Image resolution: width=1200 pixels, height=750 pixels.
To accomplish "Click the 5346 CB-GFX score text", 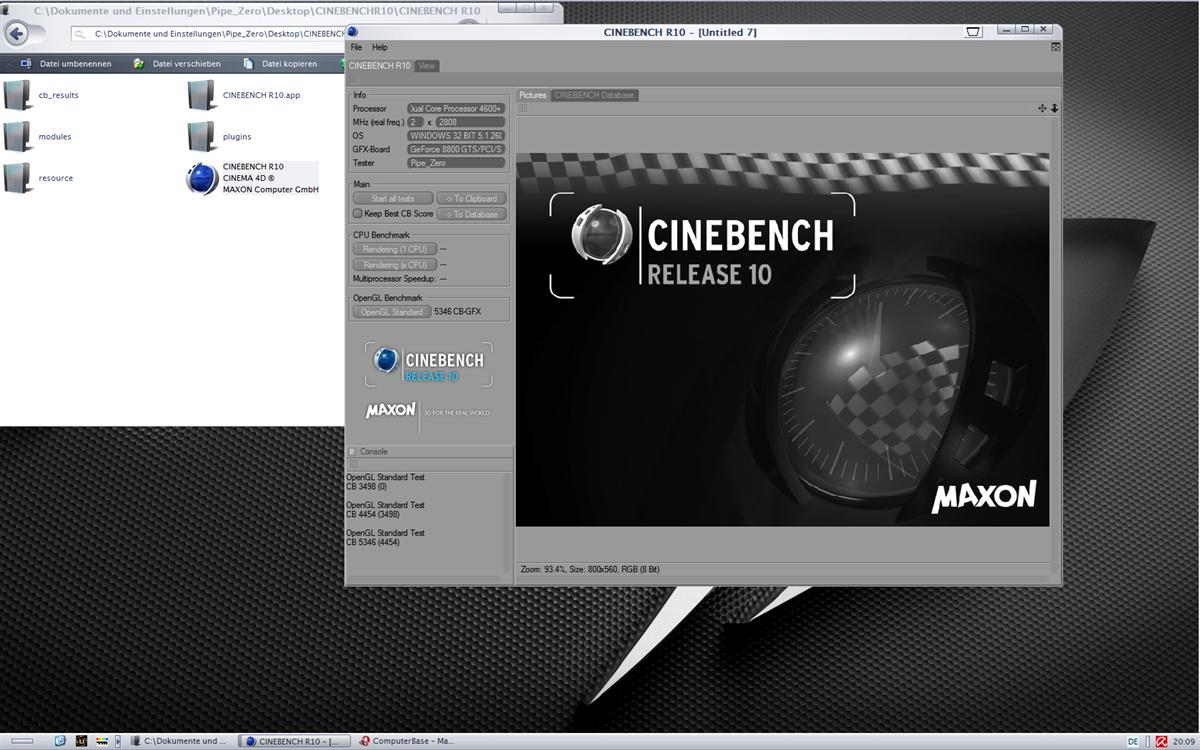I will [457, 312].
